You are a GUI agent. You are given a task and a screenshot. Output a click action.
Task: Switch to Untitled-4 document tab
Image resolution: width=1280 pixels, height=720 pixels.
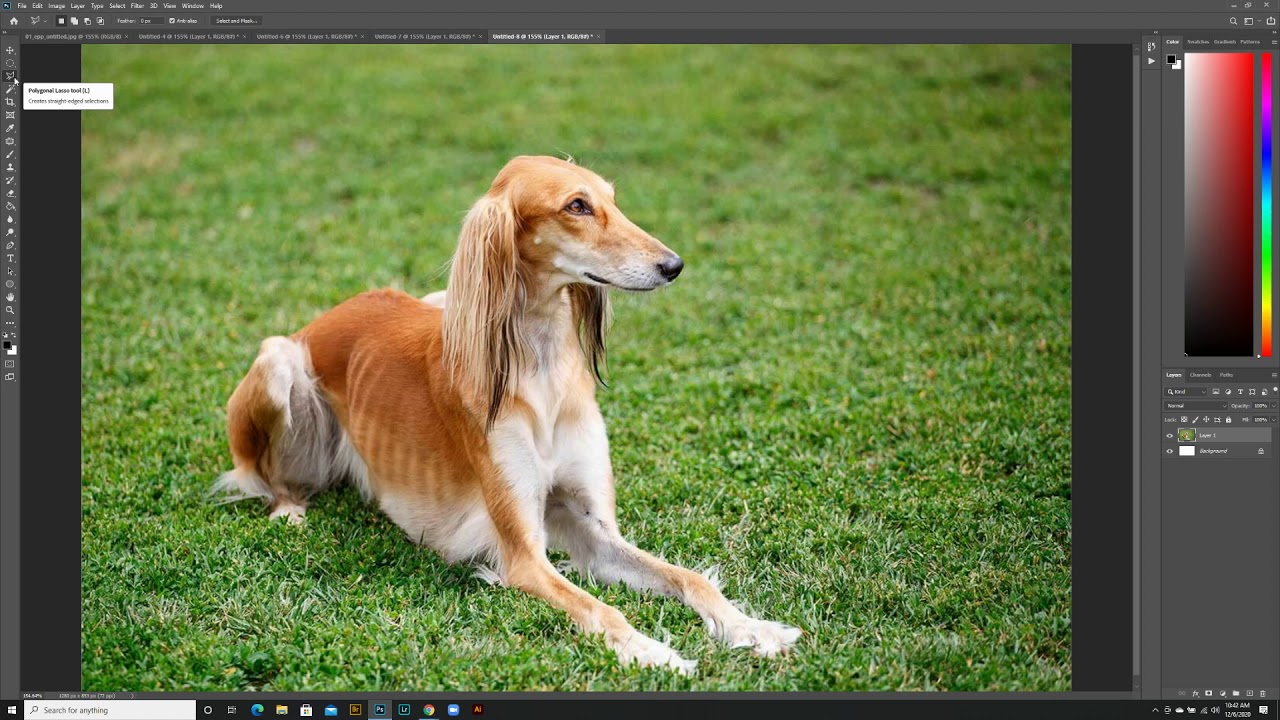point(189,36)
